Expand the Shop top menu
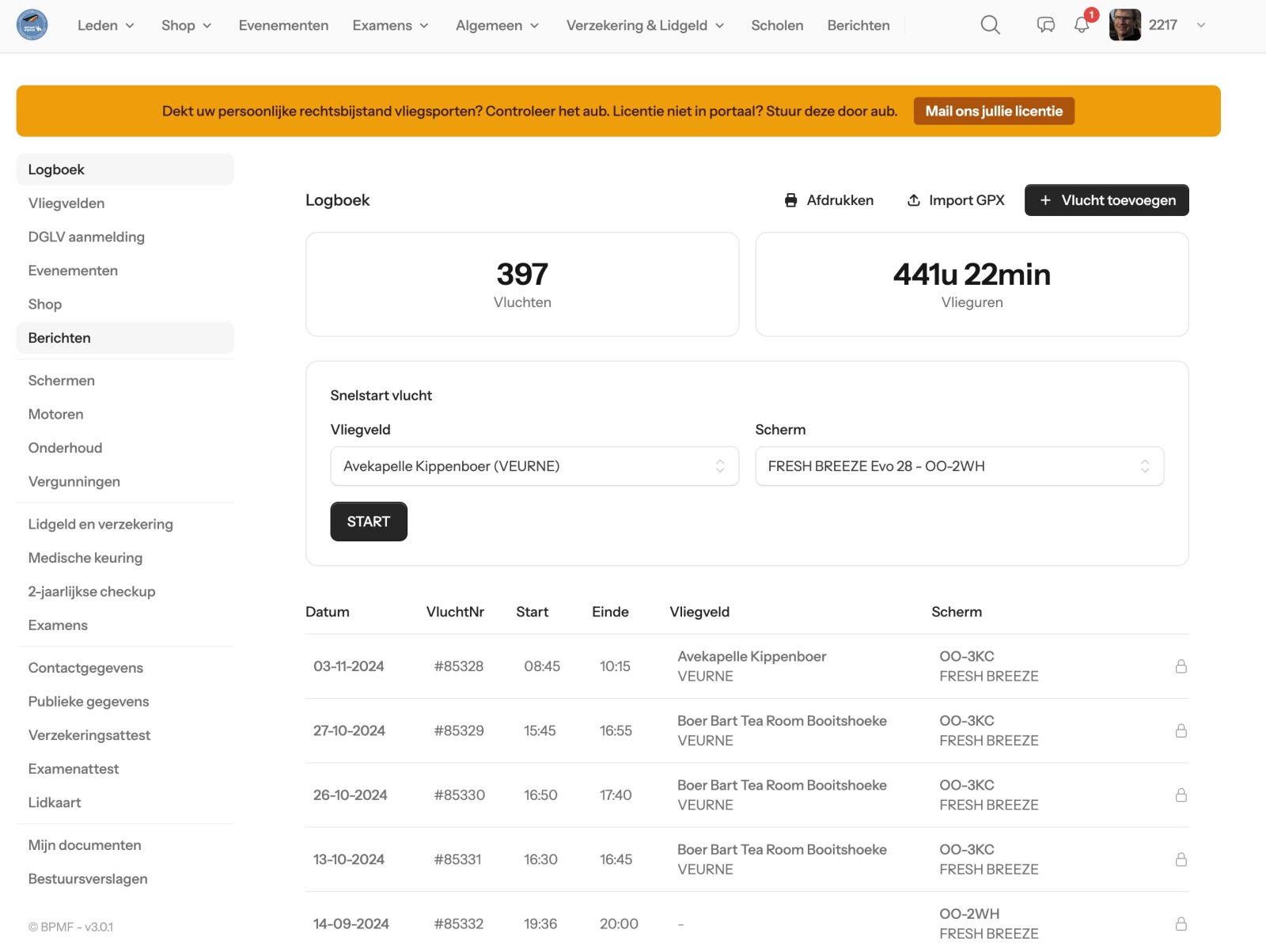 click(x=187, y=25)
